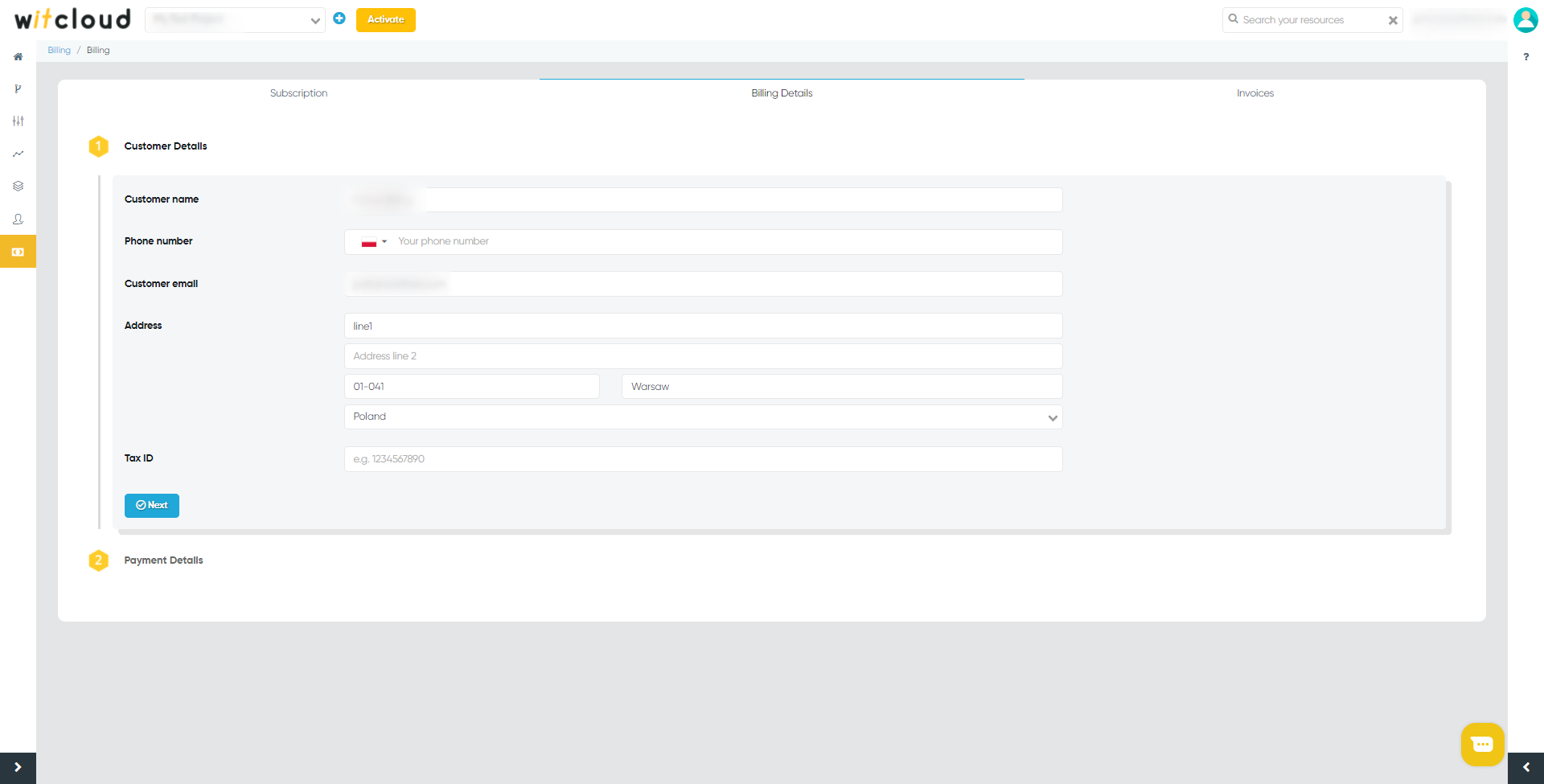Screen dimensions: 1544x784
Task: Click the Search your resources field
Action: click(1312, 20)
